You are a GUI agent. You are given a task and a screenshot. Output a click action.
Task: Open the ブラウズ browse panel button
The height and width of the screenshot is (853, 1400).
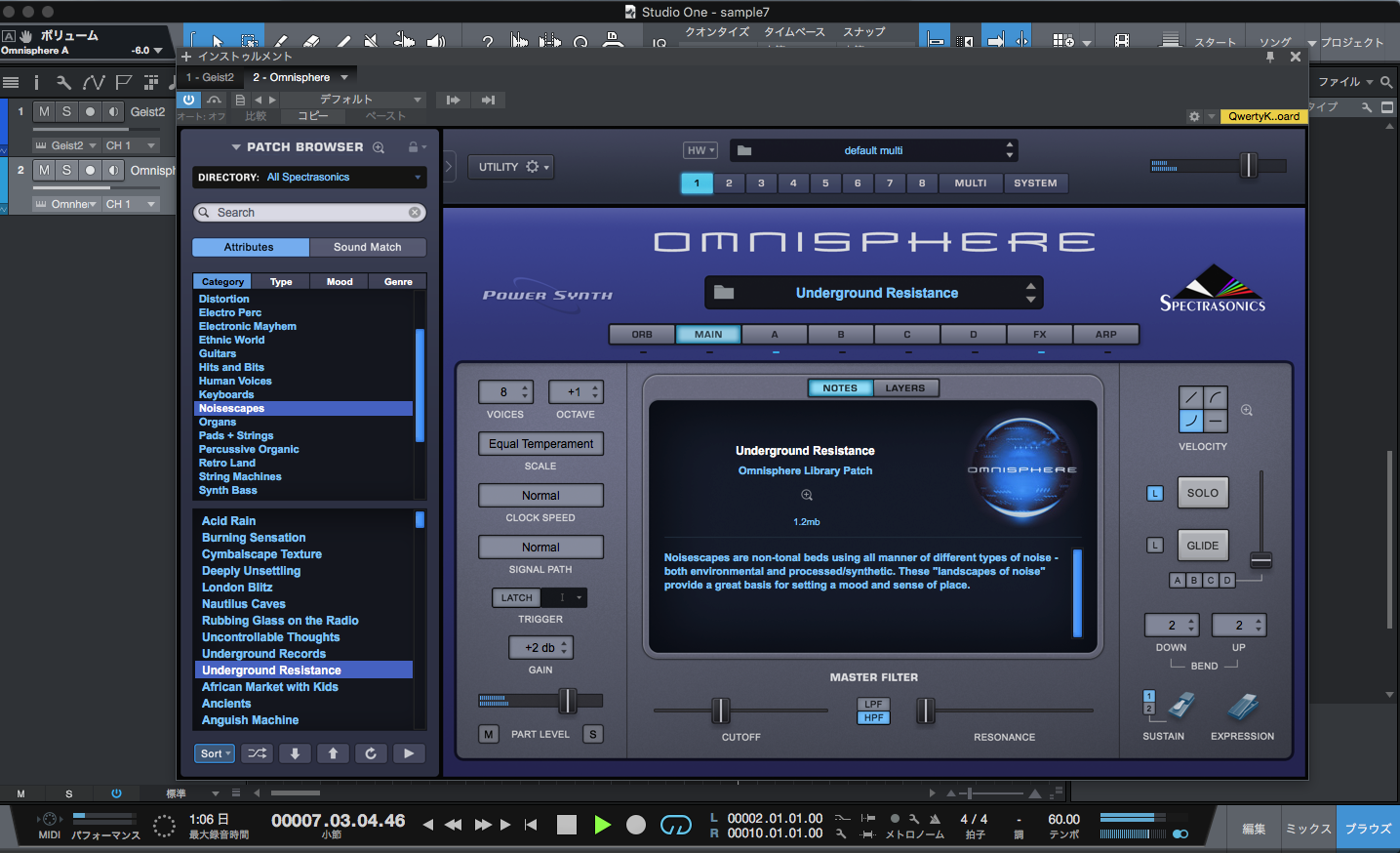tap(1368, 829)
